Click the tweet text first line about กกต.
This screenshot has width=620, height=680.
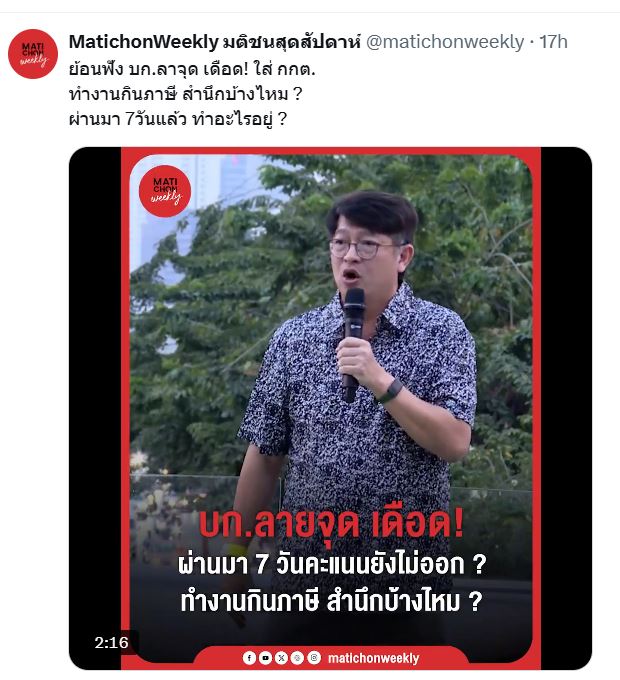192,69
